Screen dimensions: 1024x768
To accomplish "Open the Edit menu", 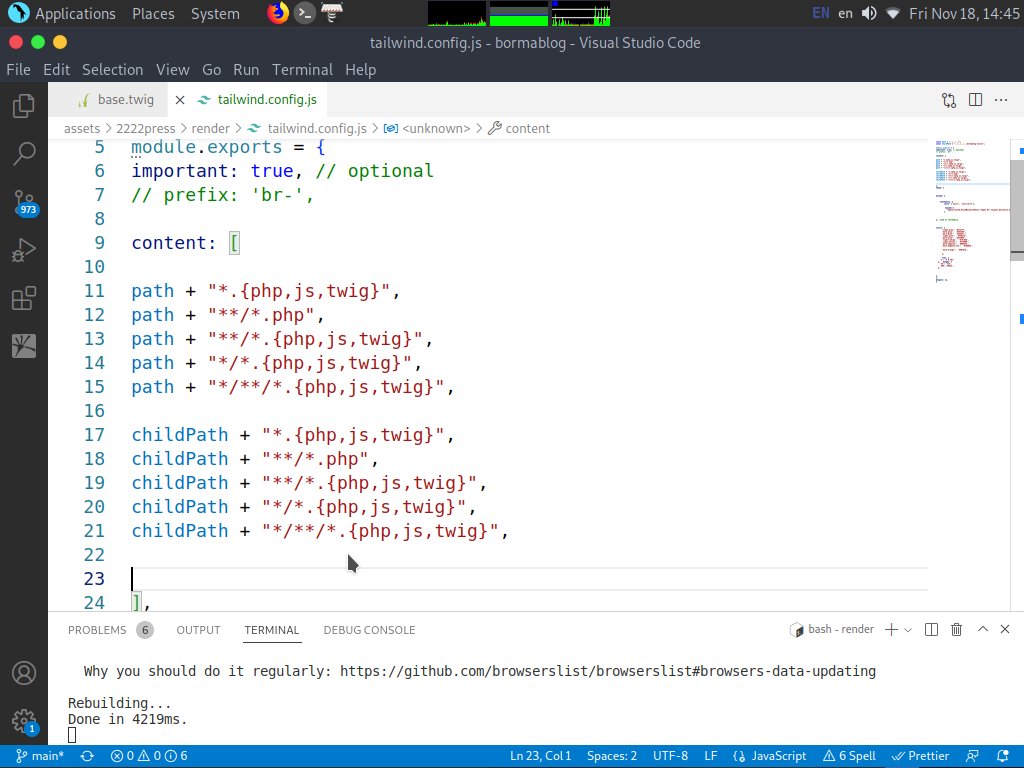I will point(57,70).
